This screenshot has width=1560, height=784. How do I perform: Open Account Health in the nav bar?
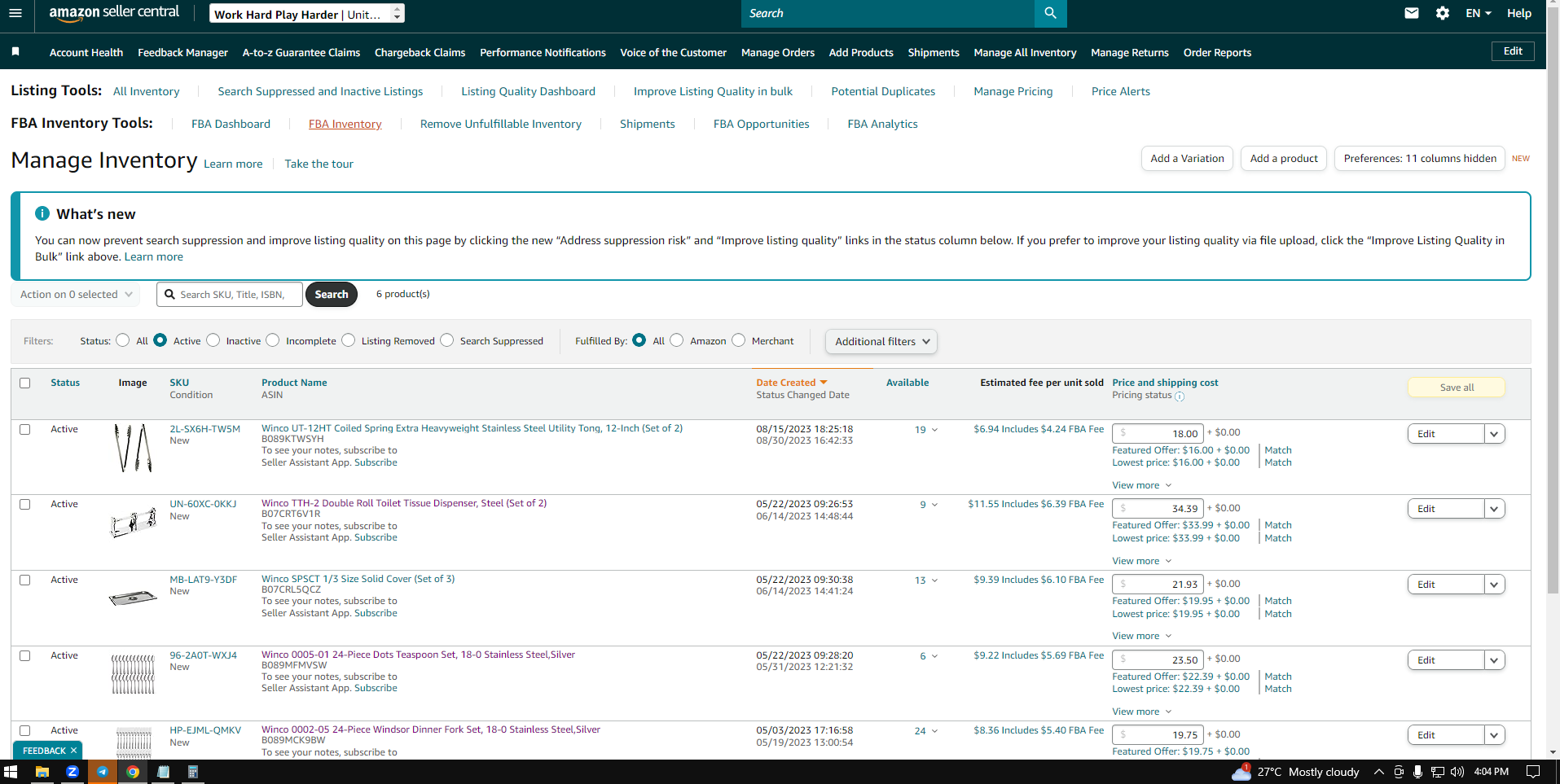[86, 52]
